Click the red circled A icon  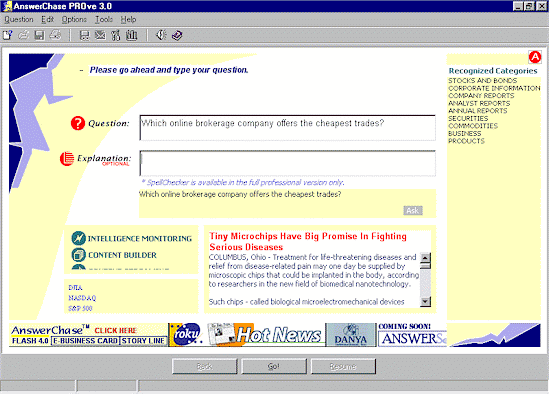pos(535,57)
